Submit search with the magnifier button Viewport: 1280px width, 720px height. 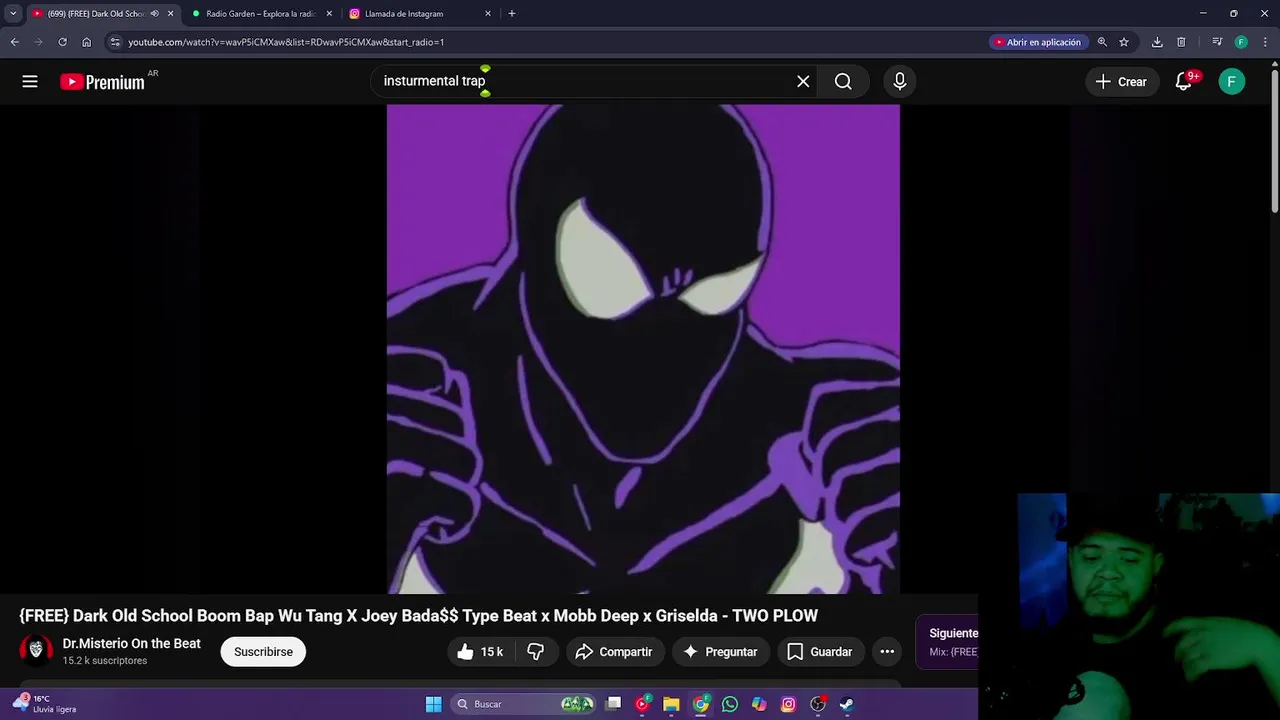click(843, 82)
